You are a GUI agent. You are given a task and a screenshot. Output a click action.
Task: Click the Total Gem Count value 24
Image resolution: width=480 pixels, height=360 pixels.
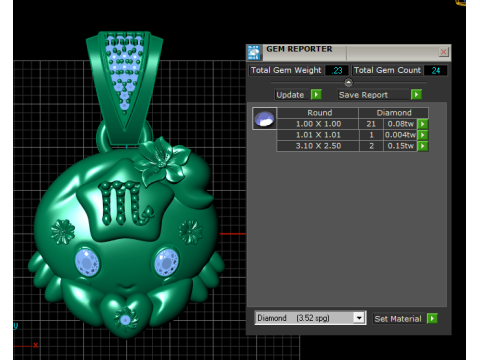(x=435, y=70)
